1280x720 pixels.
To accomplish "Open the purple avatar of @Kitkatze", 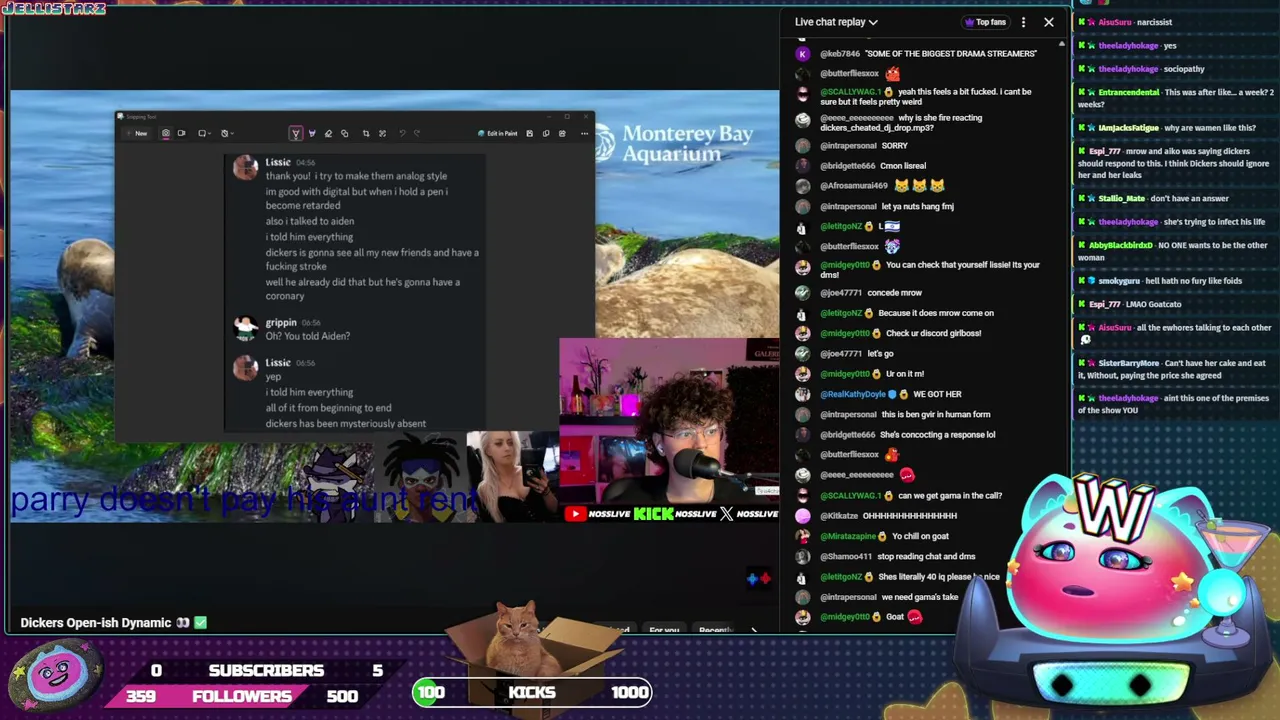I will (802, 516).
